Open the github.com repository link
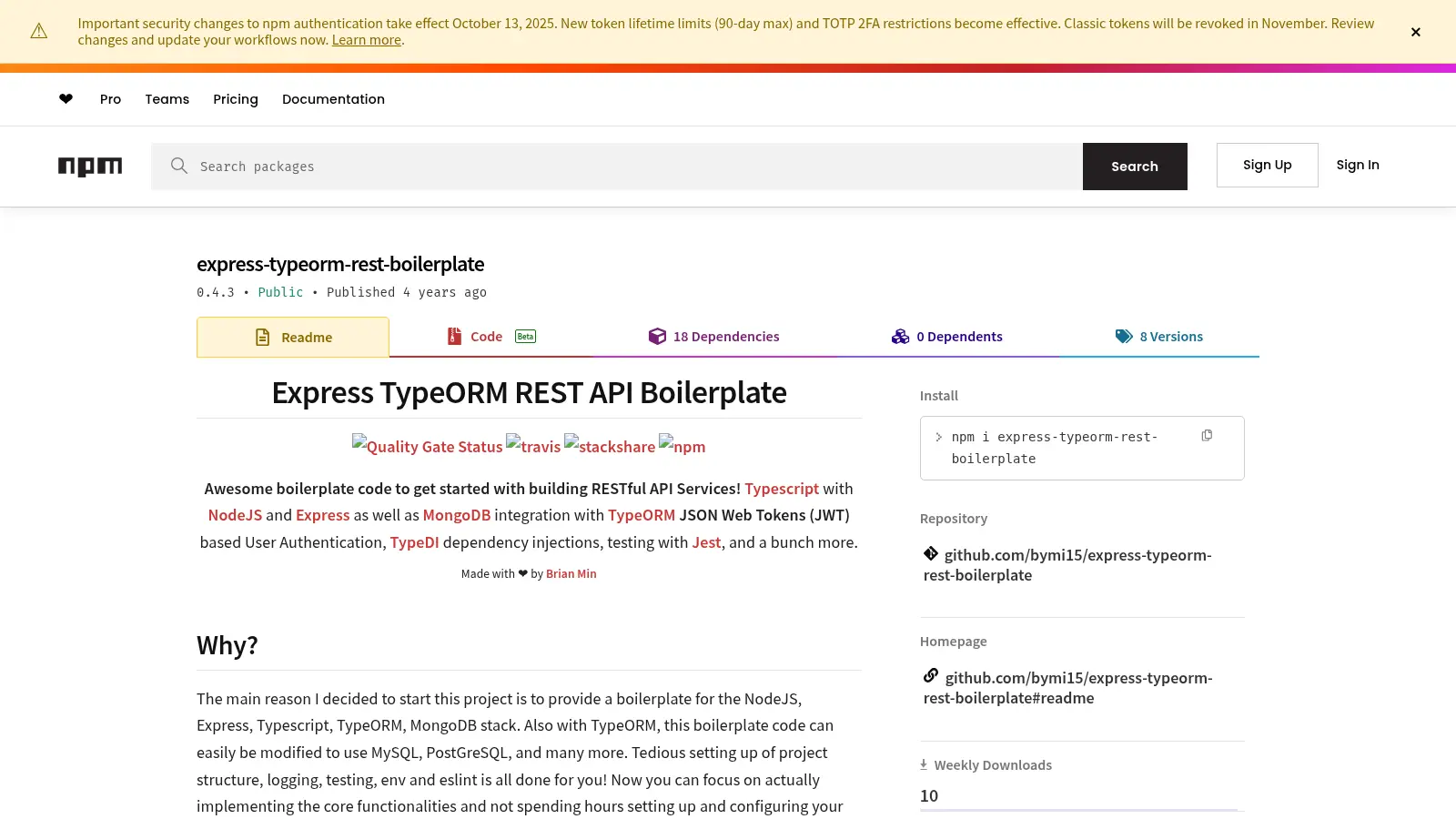The image size is (1456, 819). [1067, 565]
